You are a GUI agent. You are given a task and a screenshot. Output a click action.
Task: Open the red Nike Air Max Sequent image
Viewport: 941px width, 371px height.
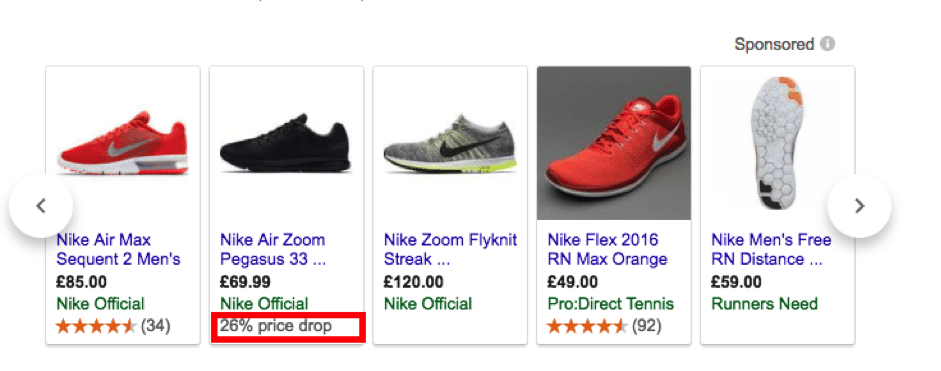[x=123, y=144]
